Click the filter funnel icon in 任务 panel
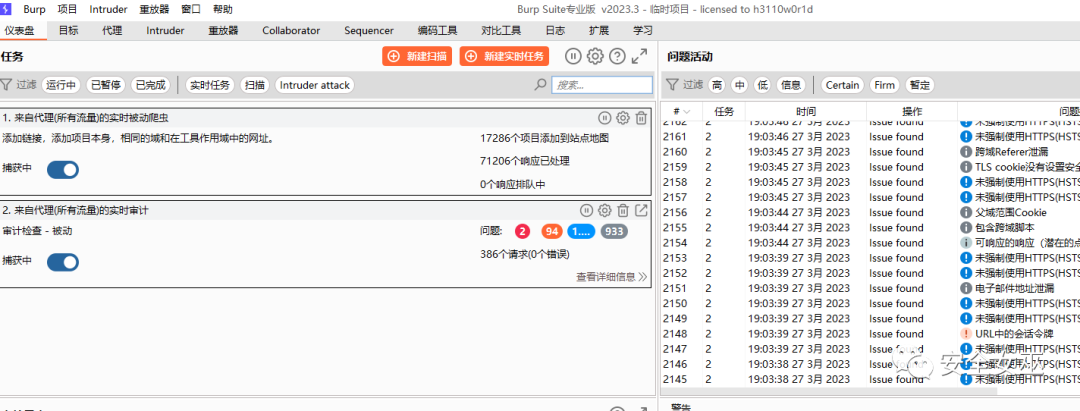This screenshot has width=1080, height=411. tap(6, 85)
